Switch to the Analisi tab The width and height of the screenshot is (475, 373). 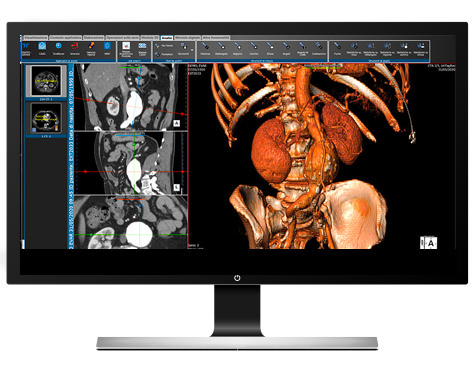[167, 38]
